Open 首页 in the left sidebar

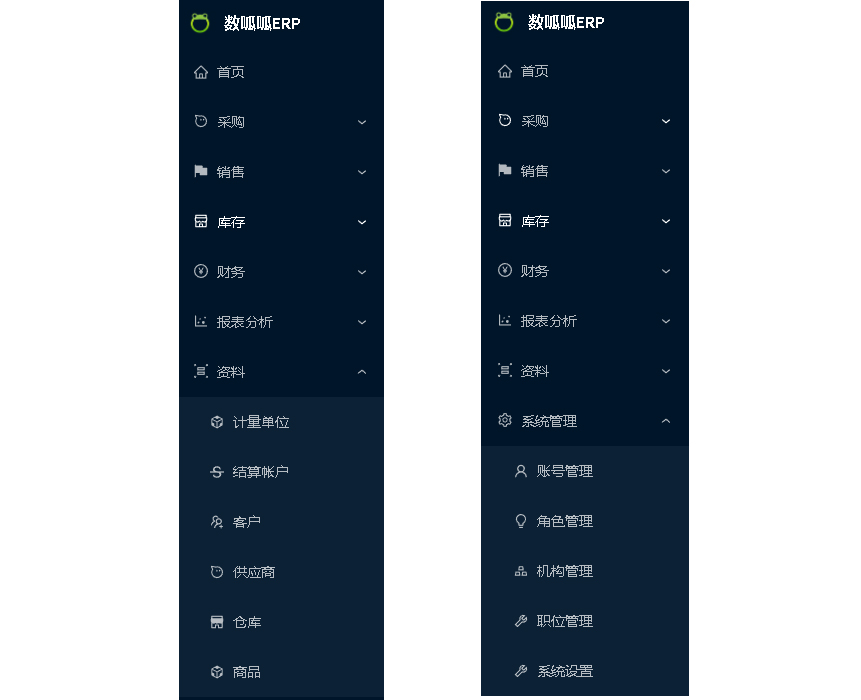click(281, 72)
